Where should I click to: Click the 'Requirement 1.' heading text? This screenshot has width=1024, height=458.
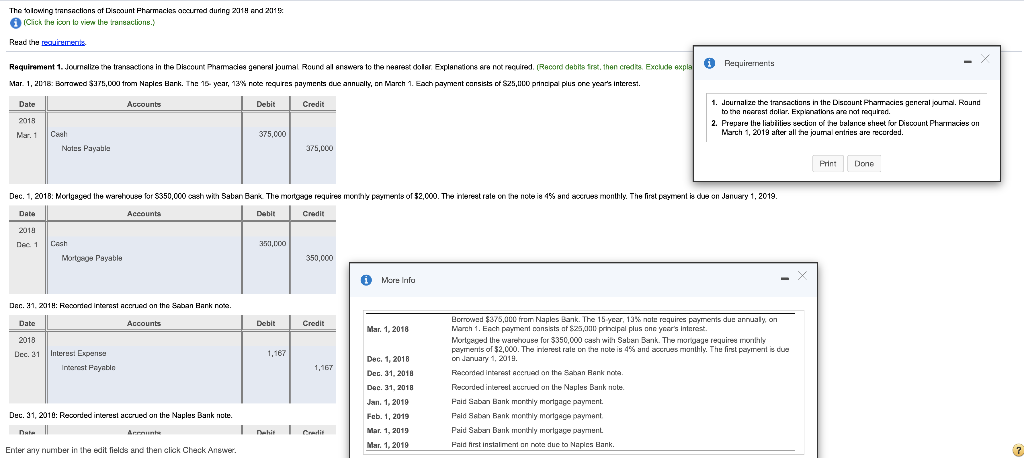coord(35,65)
